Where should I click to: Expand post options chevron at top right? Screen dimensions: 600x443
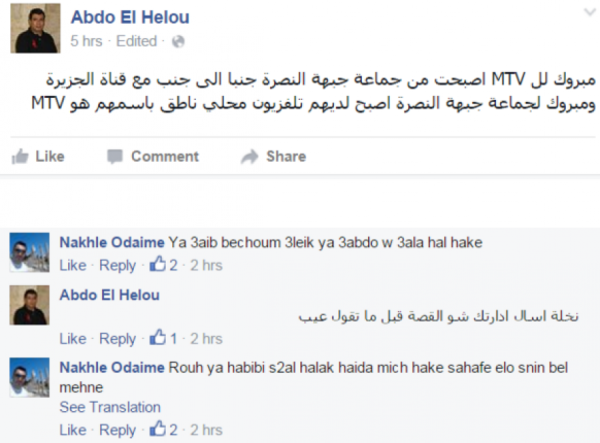click(x=590, y=12)
